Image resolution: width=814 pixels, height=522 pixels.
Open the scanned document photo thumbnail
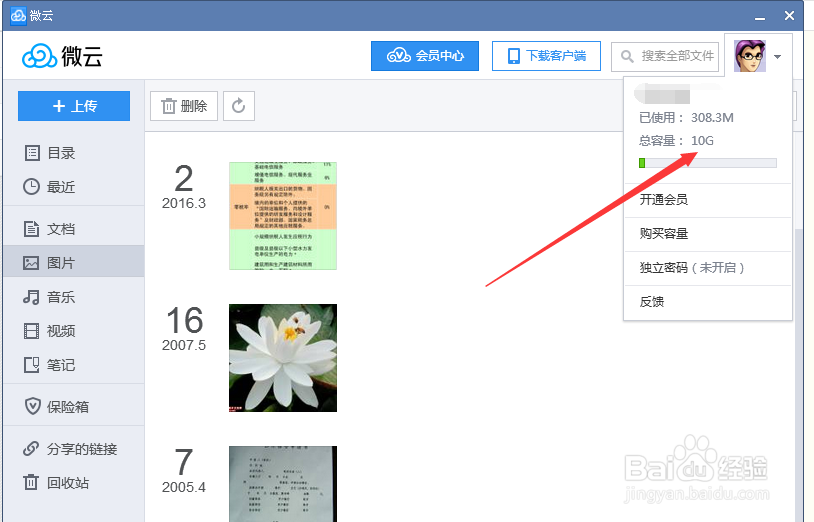pyautogui.click(x=283, y=484)
